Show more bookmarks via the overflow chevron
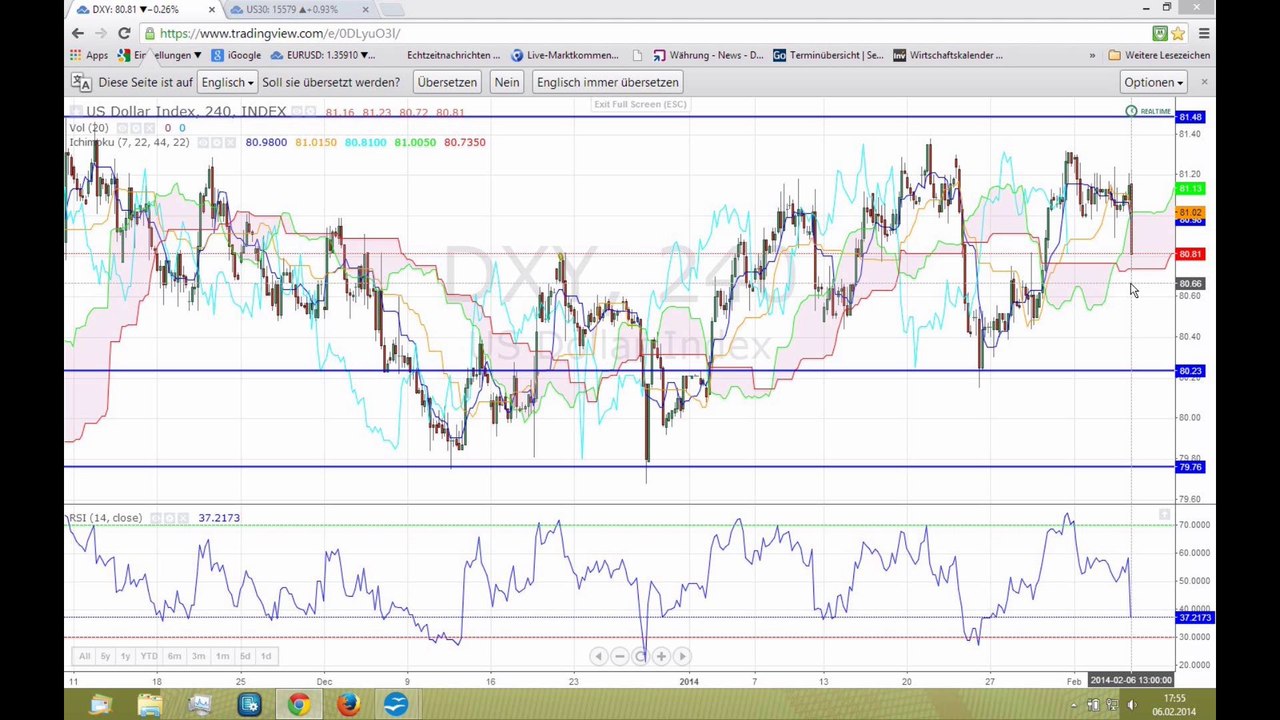 pyautogui.click(x=1092, y=55)
